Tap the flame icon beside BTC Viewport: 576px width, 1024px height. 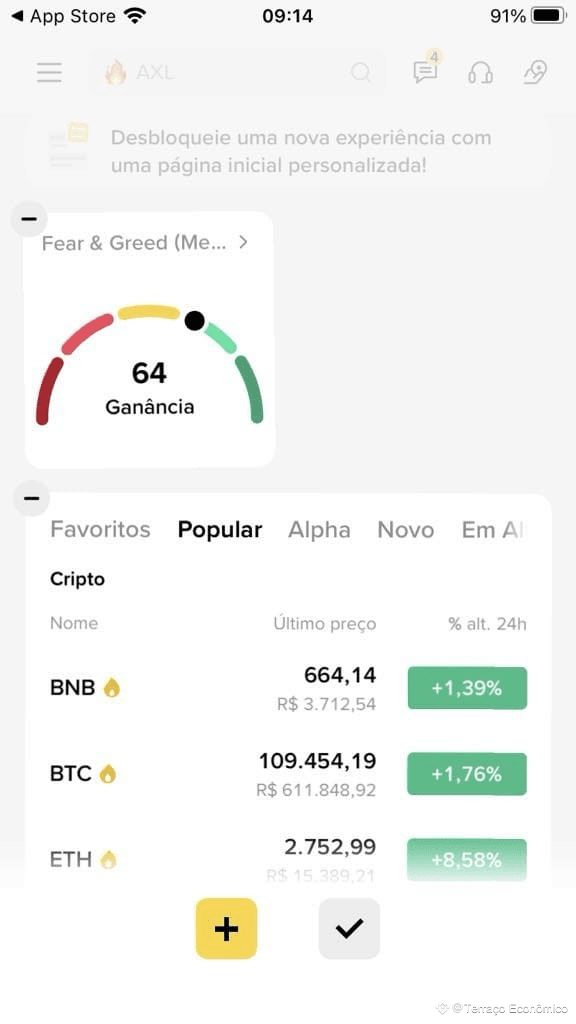click(x=108, y=774)
